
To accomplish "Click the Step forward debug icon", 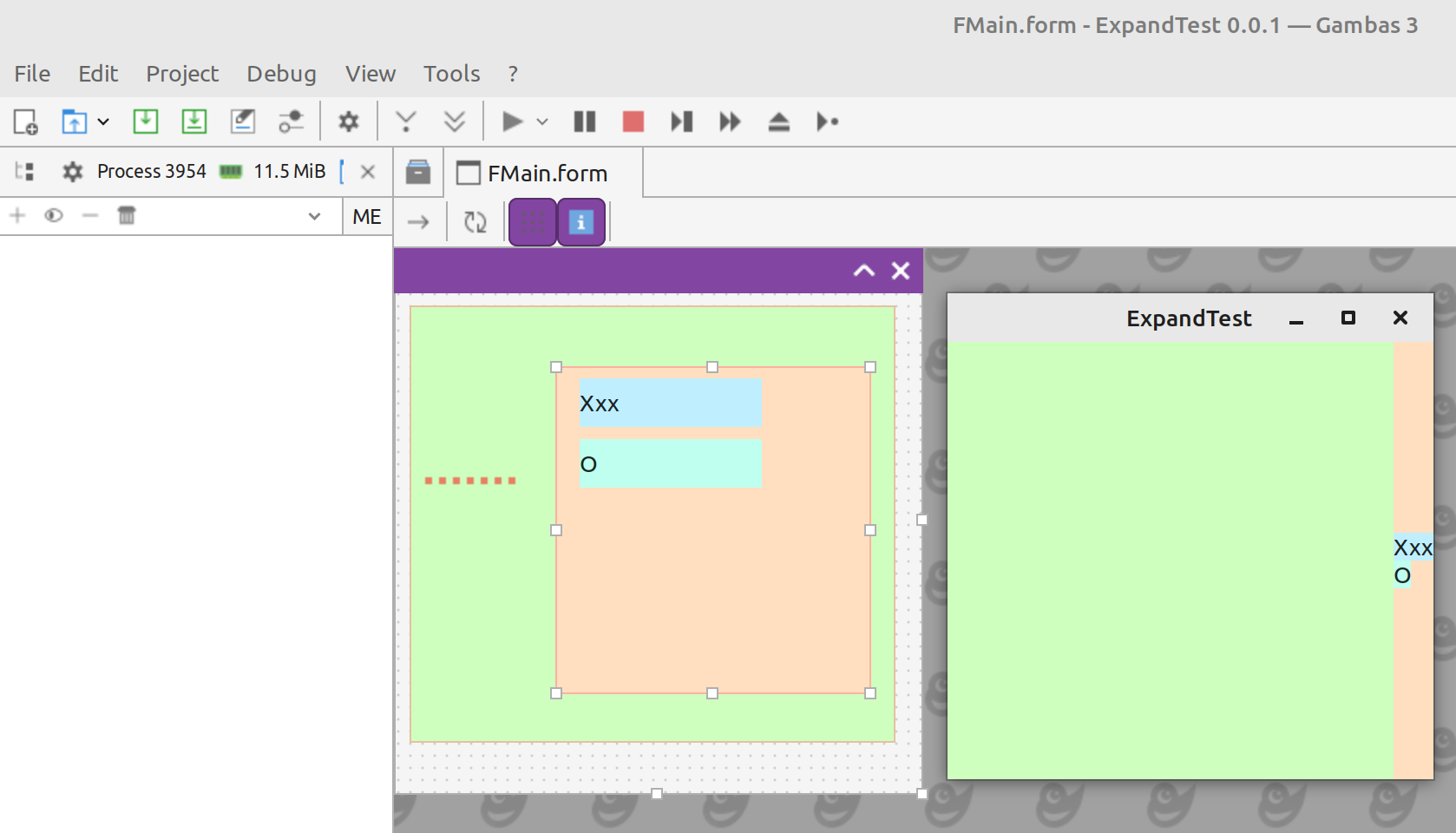I will (682, 121).
